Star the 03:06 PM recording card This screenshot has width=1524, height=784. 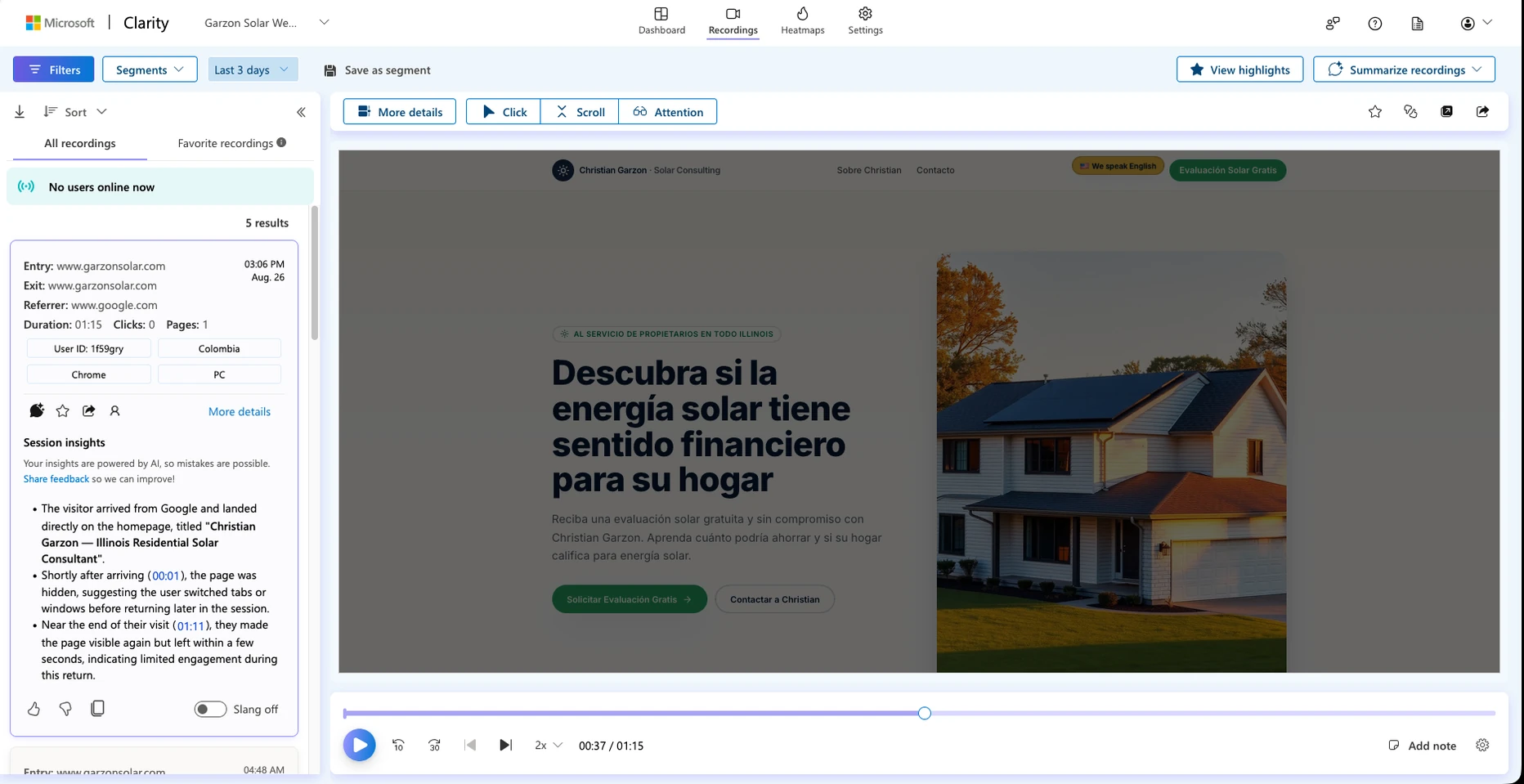(63, 410)
